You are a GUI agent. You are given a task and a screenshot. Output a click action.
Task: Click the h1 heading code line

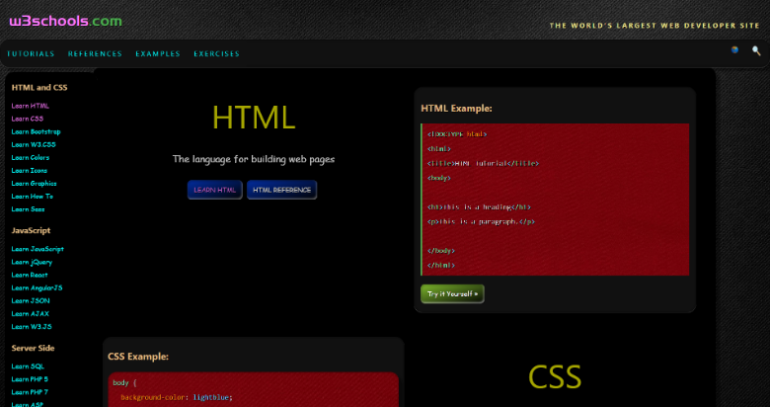pos(479,207)
